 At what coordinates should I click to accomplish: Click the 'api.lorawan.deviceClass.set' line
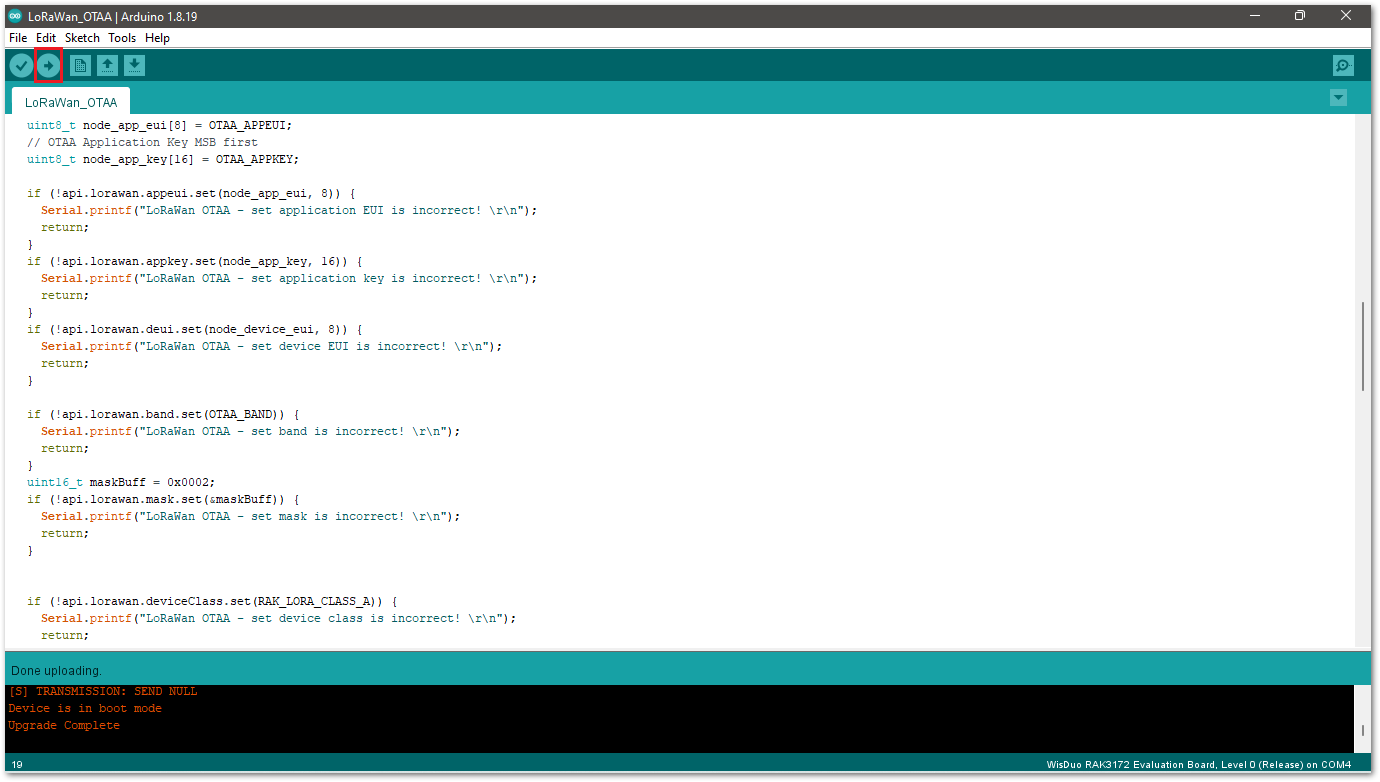(x=213, y=601)
